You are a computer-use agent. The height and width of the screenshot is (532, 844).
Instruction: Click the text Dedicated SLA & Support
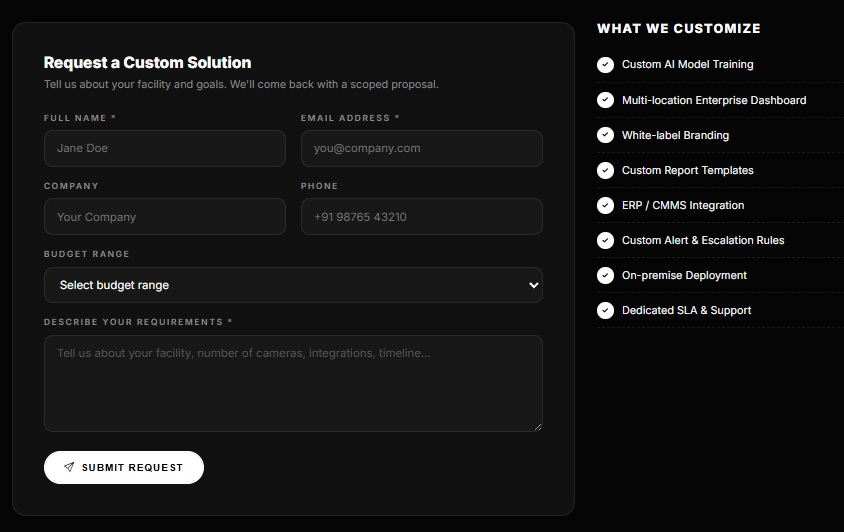pos(686,310)
